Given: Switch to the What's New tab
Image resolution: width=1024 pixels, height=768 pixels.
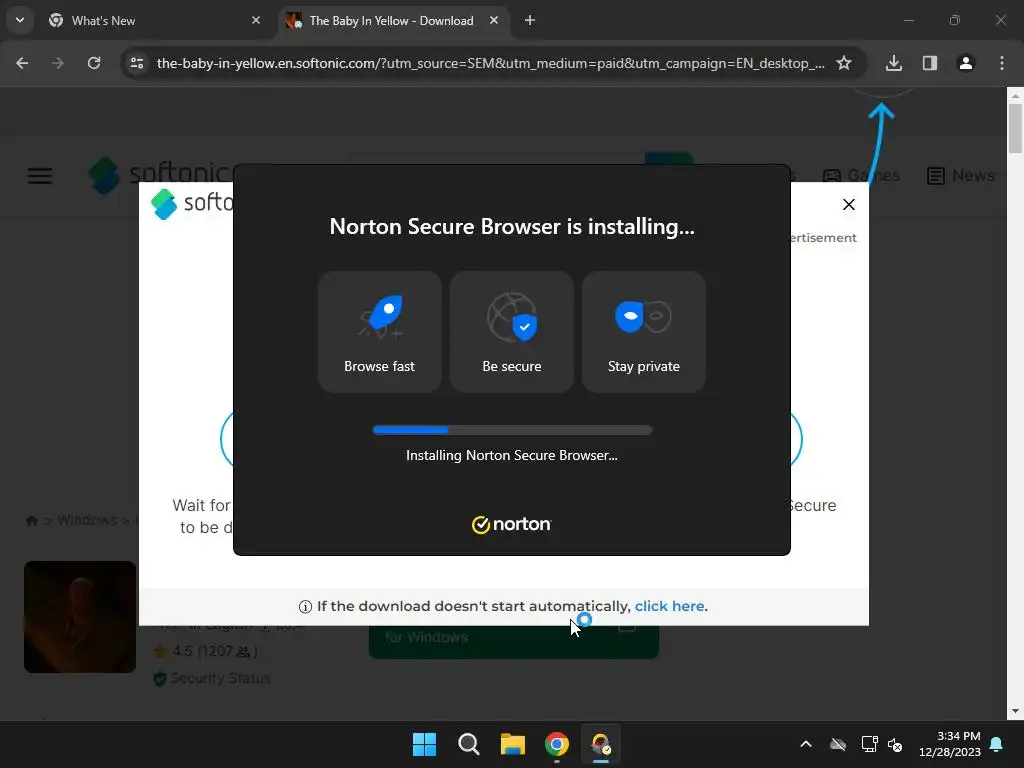Looking at the screenshot, I should [154, 21].
